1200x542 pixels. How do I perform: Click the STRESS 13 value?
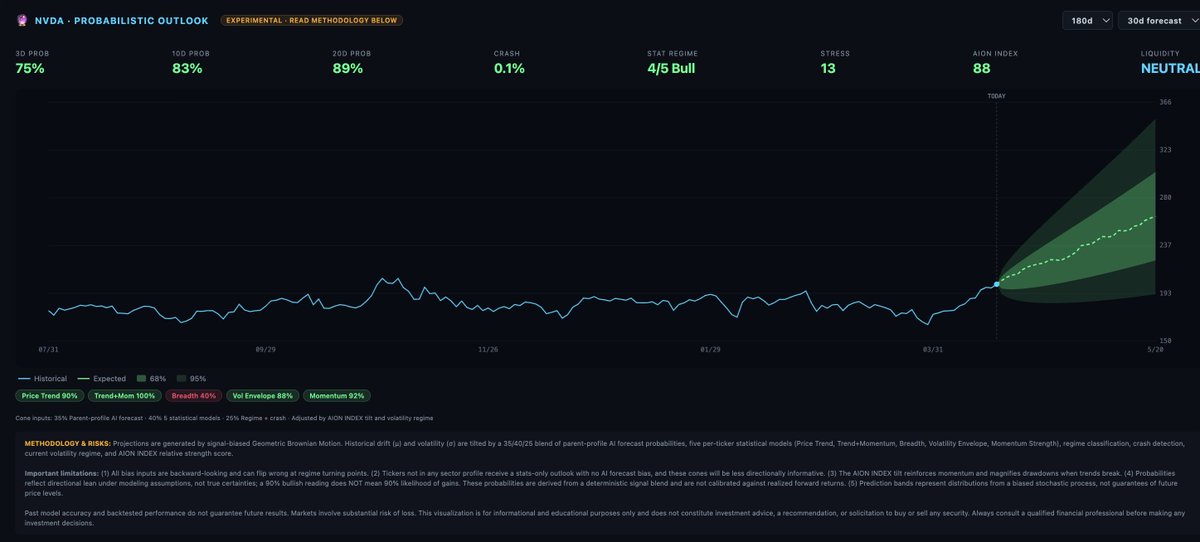point(828,69)
